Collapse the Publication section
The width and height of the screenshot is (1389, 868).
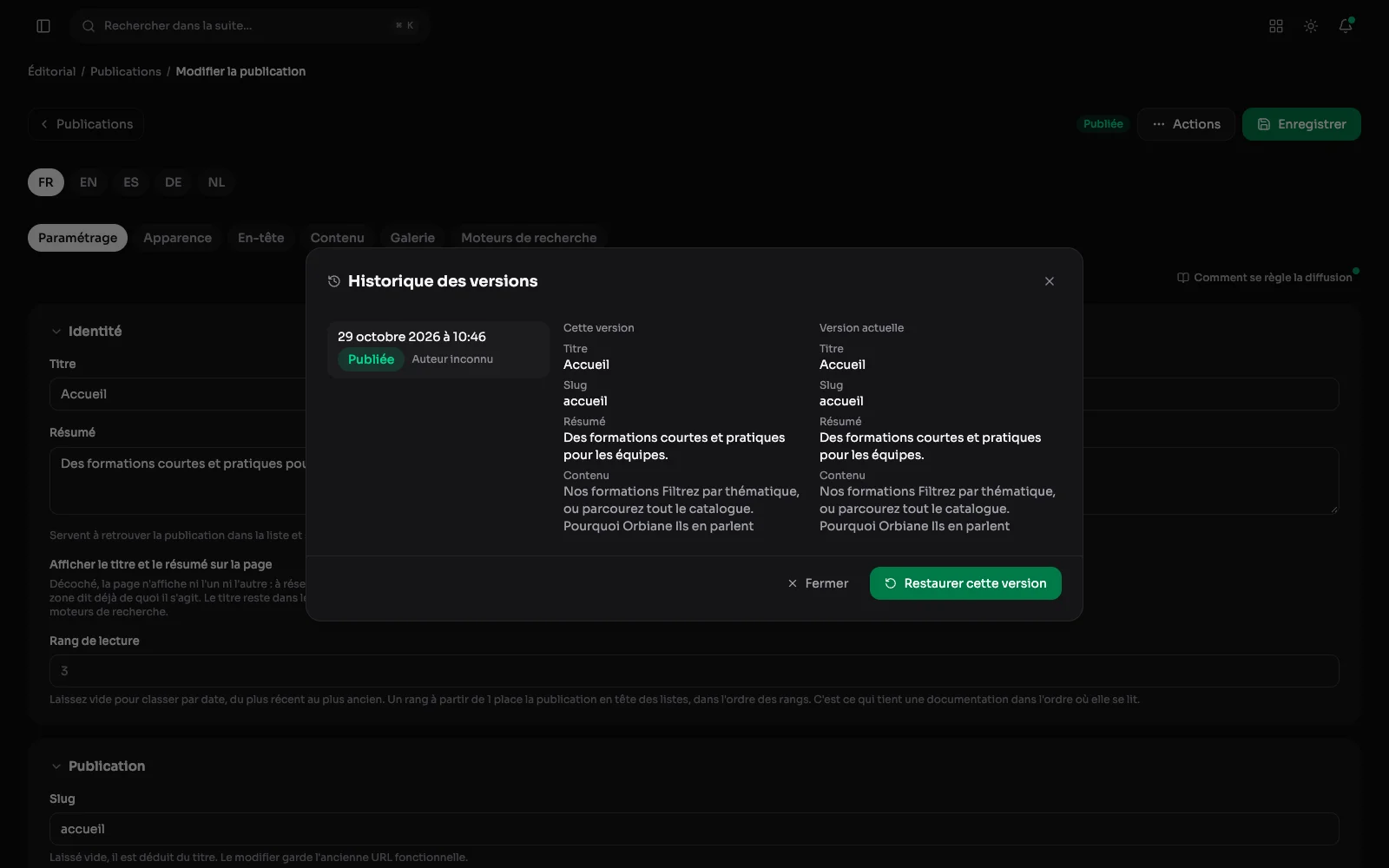coord(97,766)
